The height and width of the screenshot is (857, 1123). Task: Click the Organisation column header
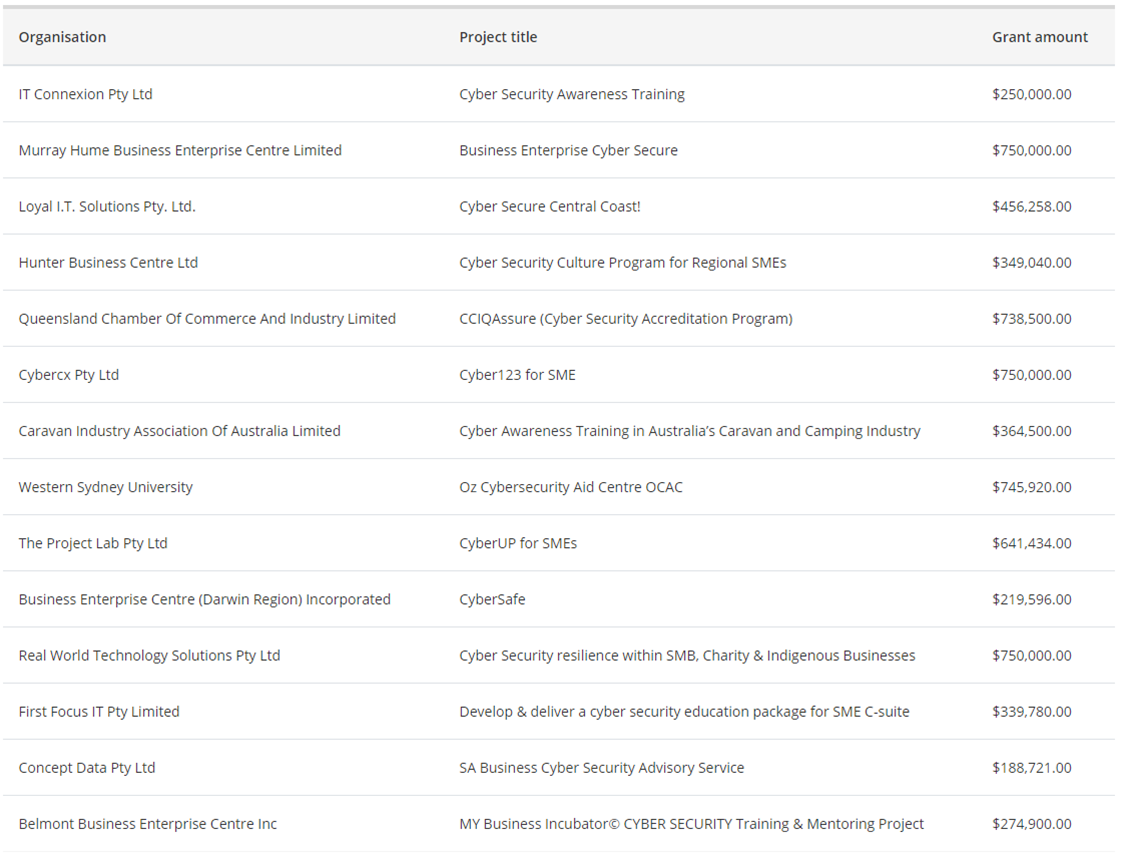tap(62, 37)
